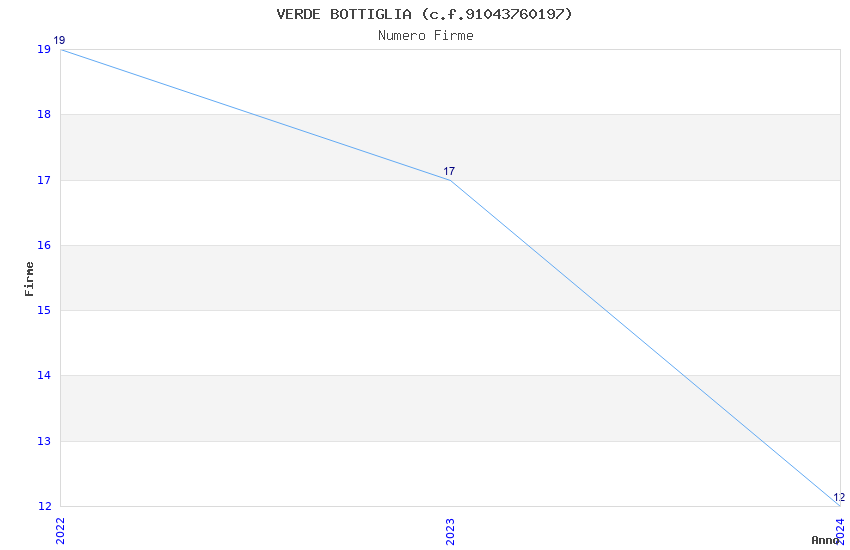Click the y-axis tick value 12
The image size is (850, 550).
[x=44, y=507]
